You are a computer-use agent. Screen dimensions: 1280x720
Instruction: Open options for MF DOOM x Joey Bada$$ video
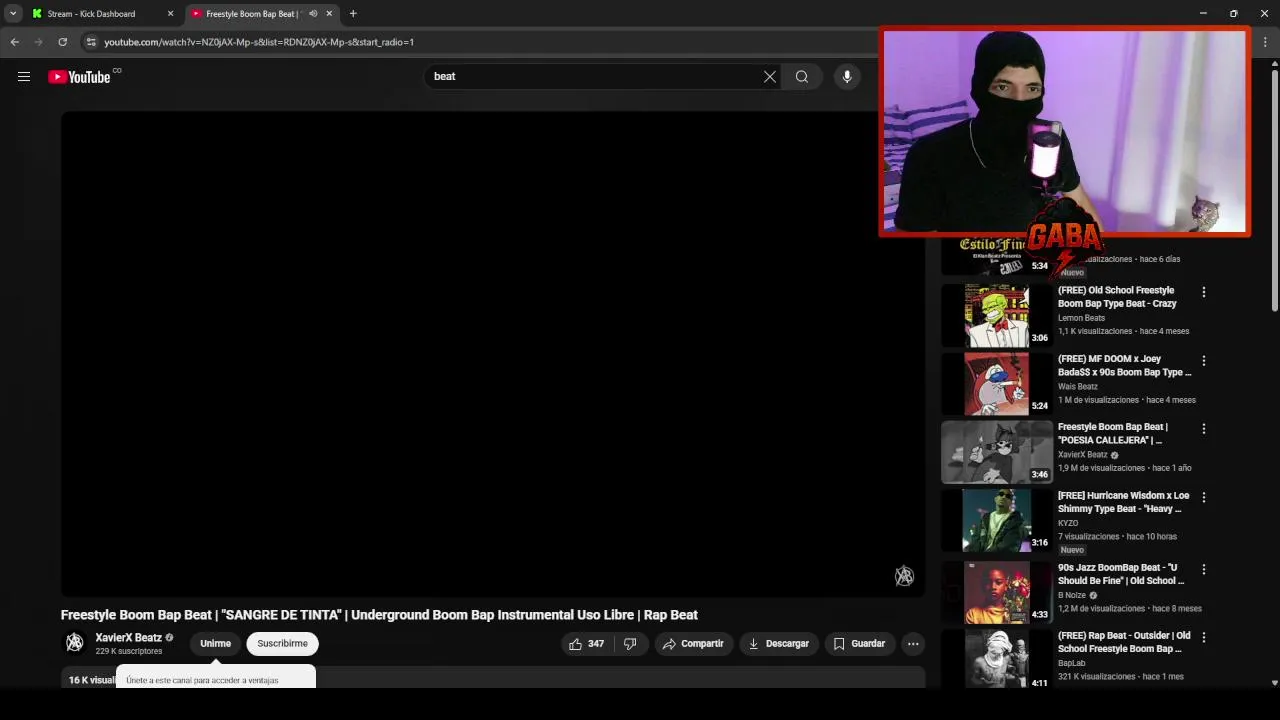click(x=1204, y=360)
